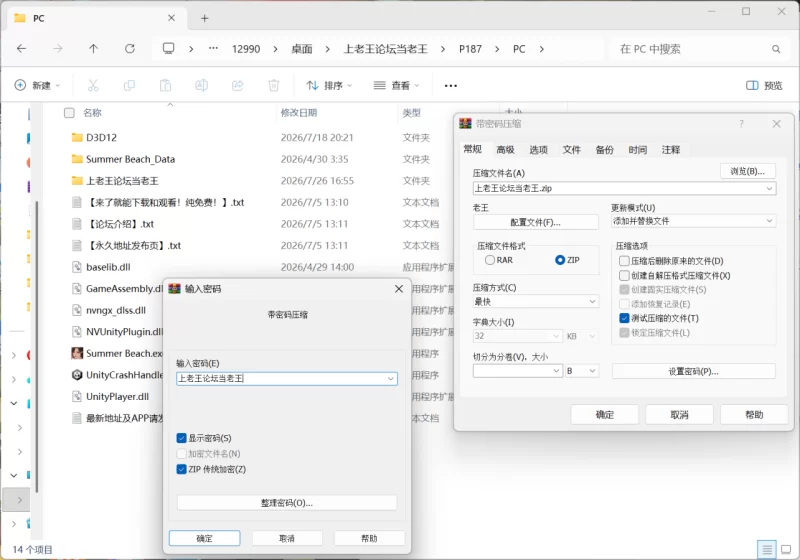
Task: Click 帮助 in the password dialog
Action: point(369,538)
